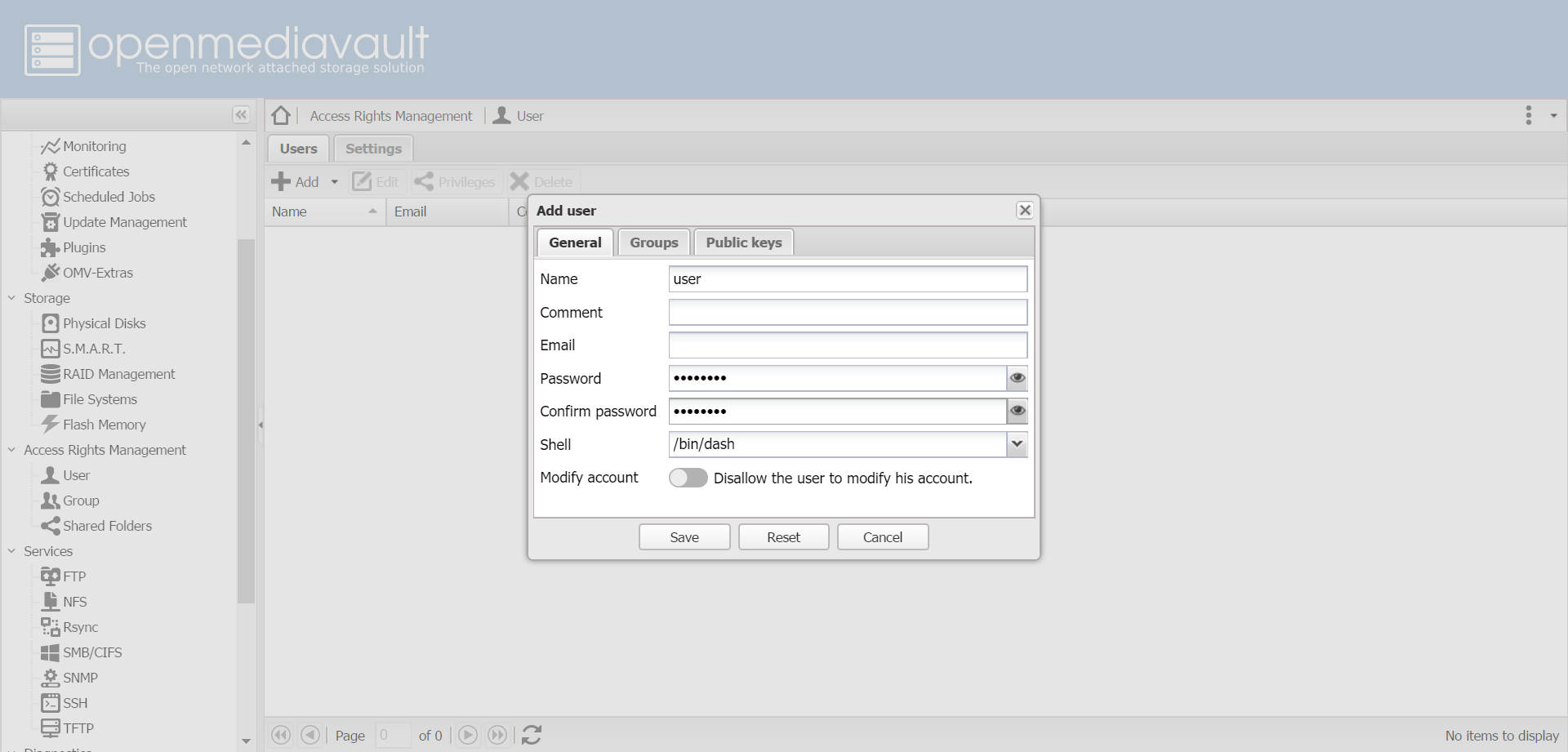This screenshot has height=752, width=1568.
Task: Open RAID Management in the sidebar
Action: point(109,374)
